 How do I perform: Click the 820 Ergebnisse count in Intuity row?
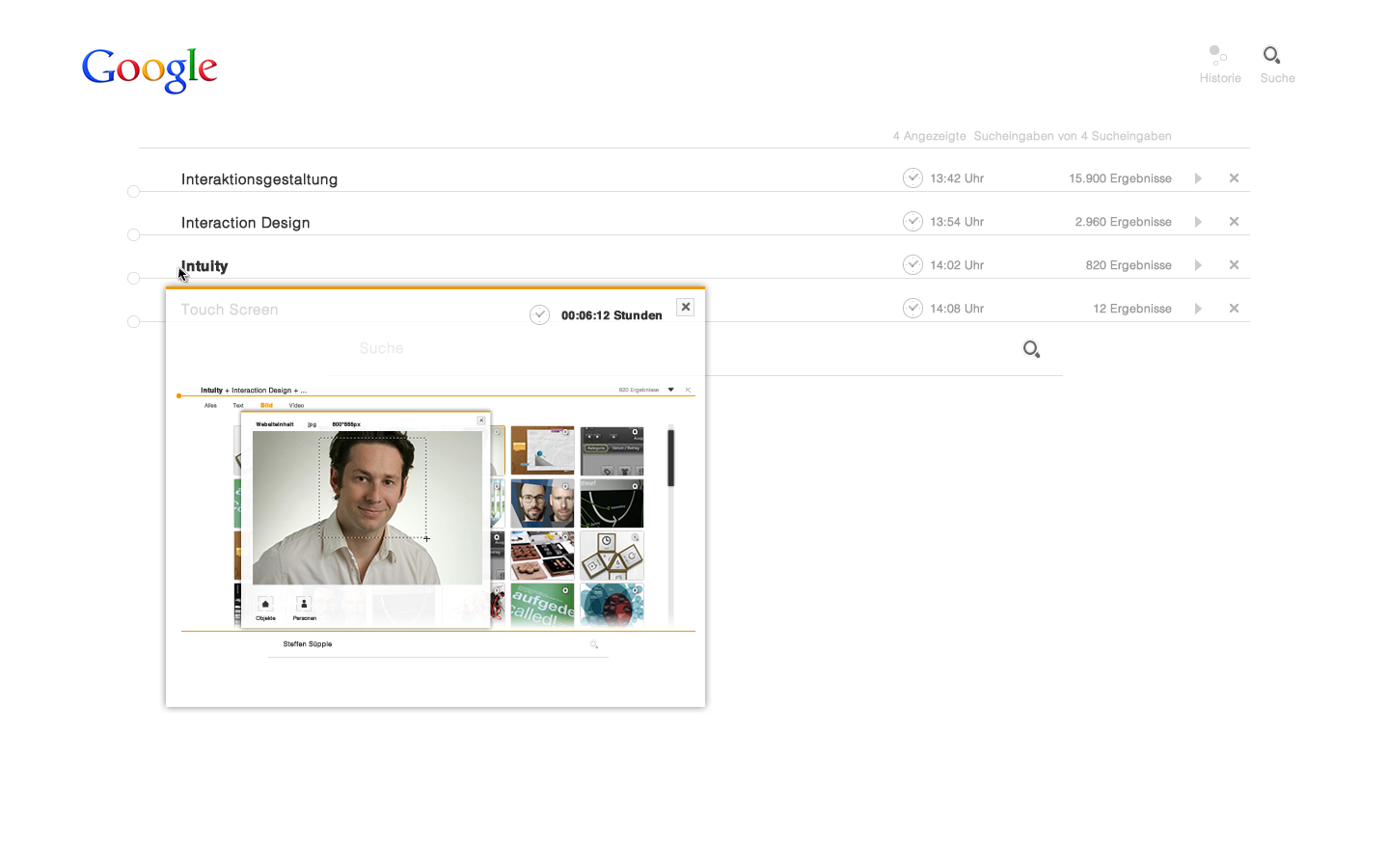tap(1129, 265)
